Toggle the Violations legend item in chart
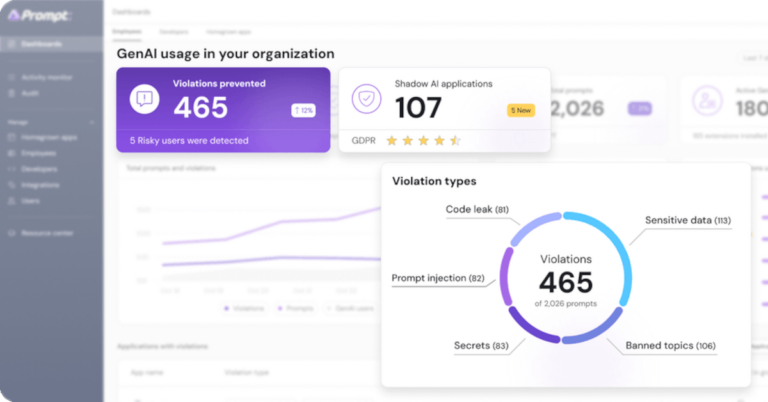Image resolution: width=768 pixels, height=402 pixels. [244, 308]
